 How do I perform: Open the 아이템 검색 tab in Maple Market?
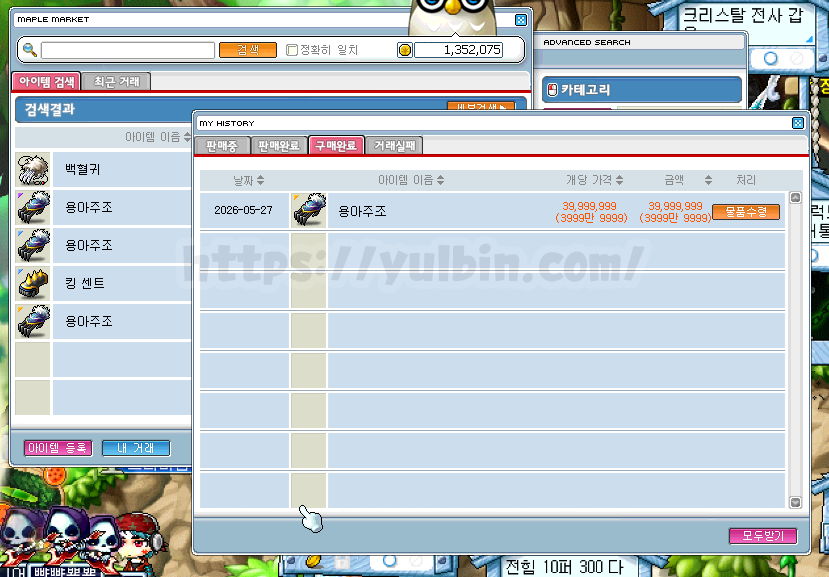click(47, 81)
